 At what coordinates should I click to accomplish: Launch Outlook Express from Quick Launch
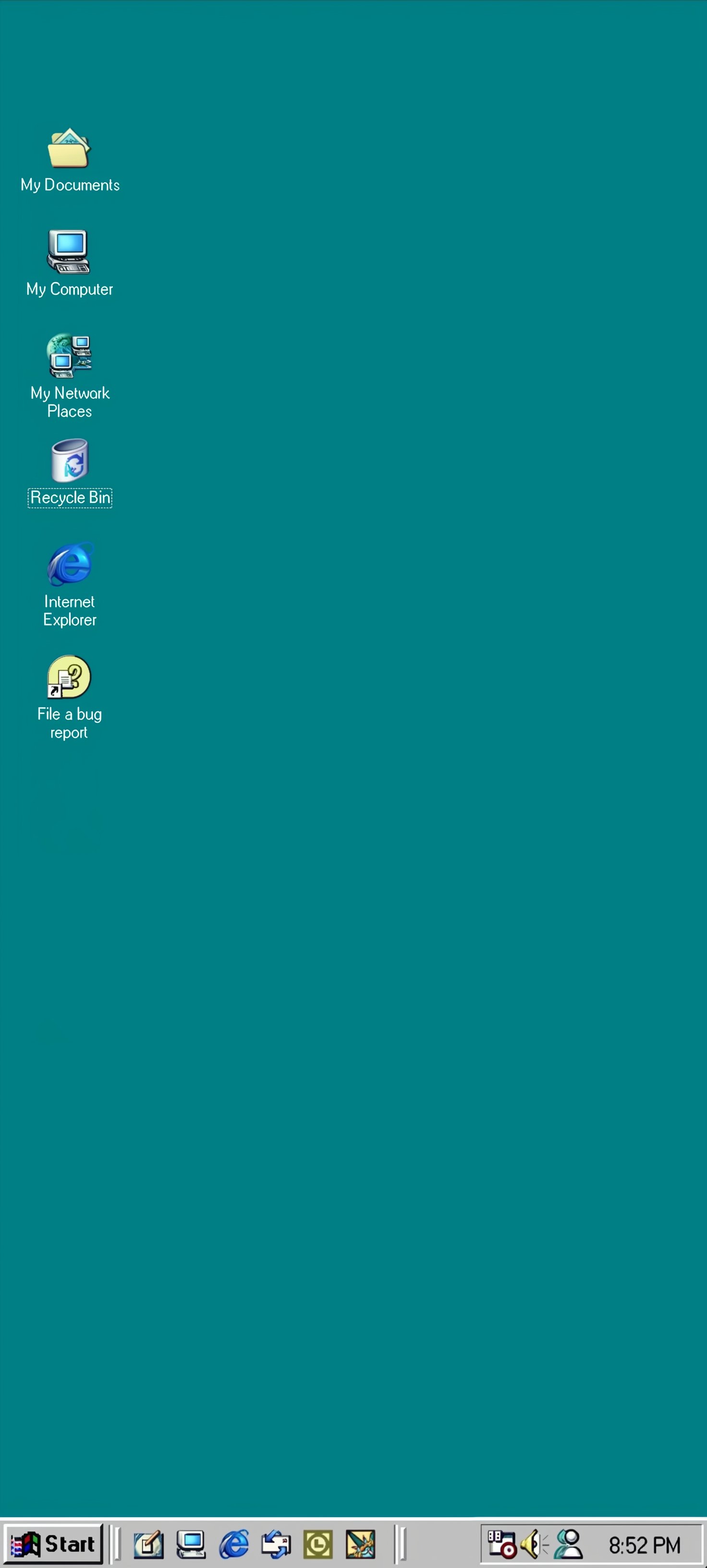click(x=276, y=1544)
